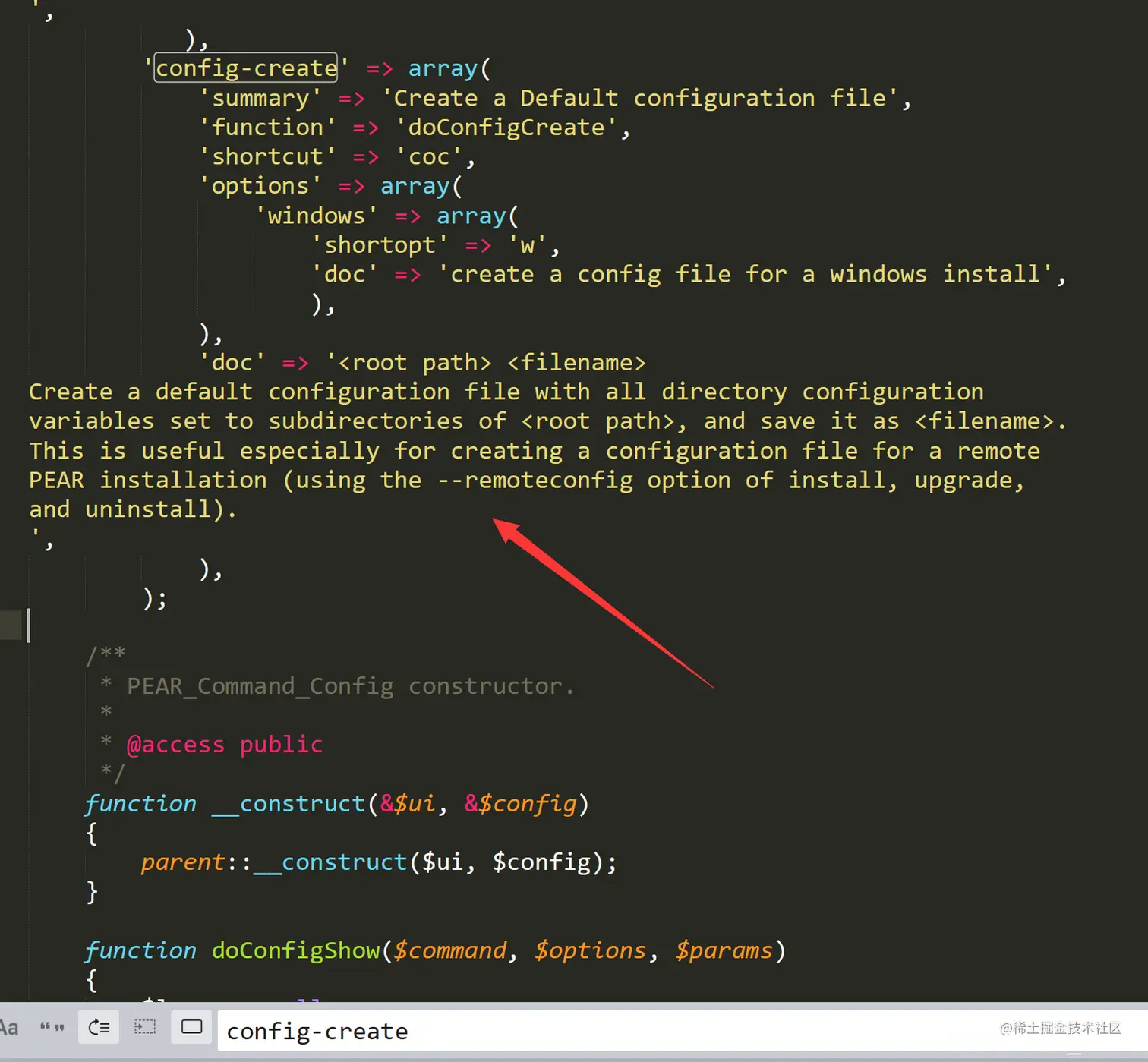Click the 'doConfigShow' function name

click(x=295, y=950)
